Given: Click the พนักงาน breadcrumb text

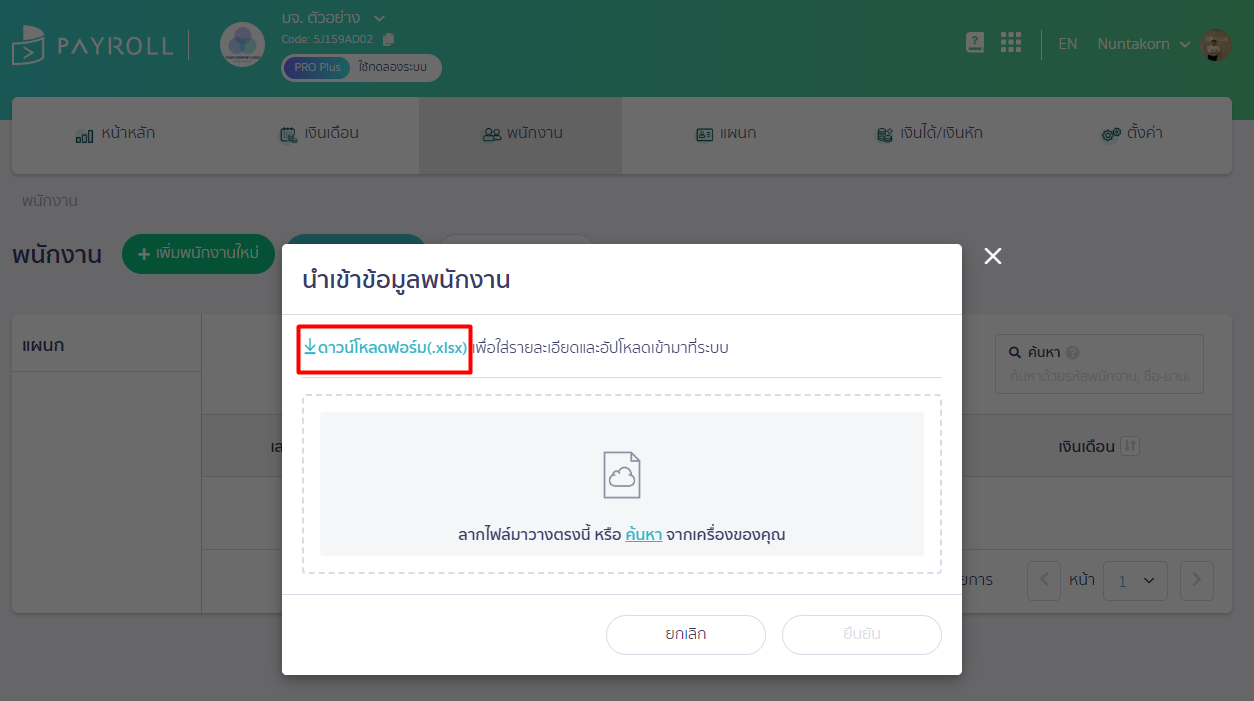Looking at the screenshot, I should [50, 201].
